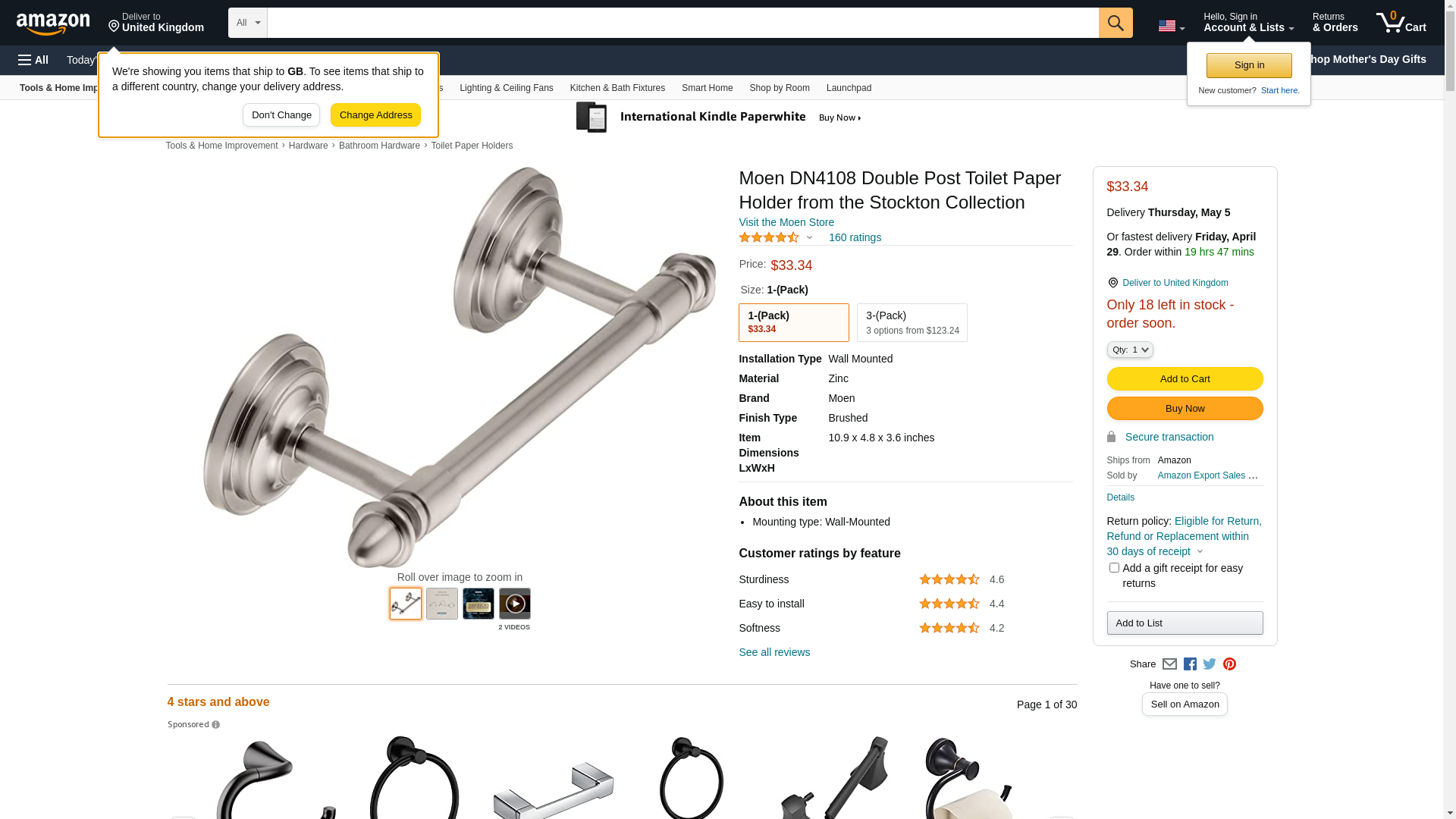1456x819 pixels.
Task: Click the Change Address button
Action: (x=375, y=115)
